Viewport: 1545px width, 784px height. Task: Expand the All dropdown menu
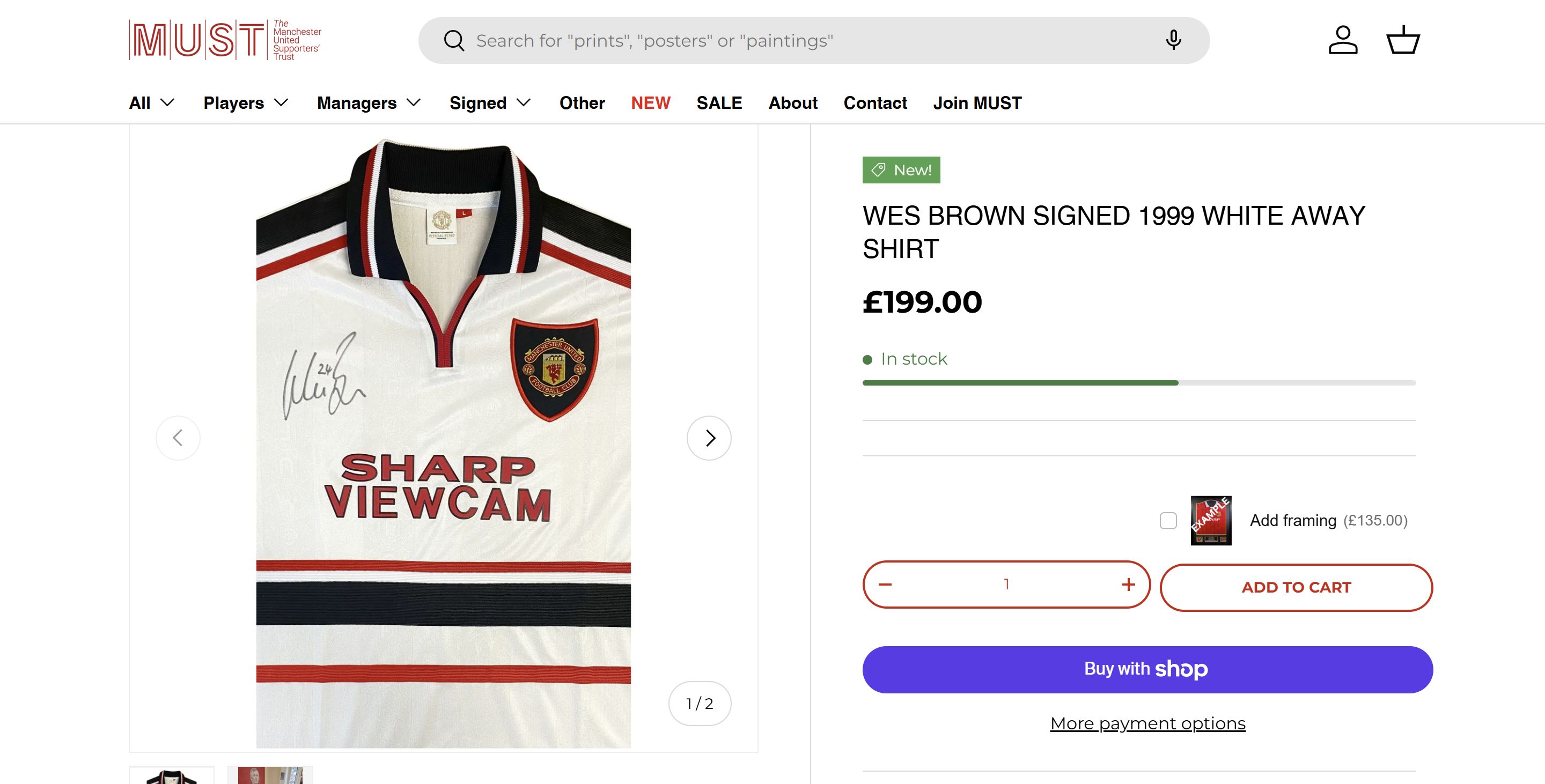pyautogui.click(x=152, y=103)
